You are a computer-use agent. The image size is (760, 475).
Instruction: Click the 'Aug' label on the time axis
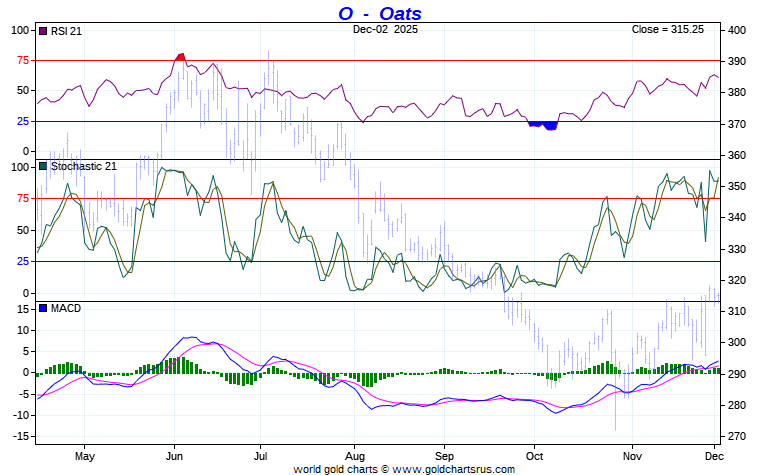point(353,453)
